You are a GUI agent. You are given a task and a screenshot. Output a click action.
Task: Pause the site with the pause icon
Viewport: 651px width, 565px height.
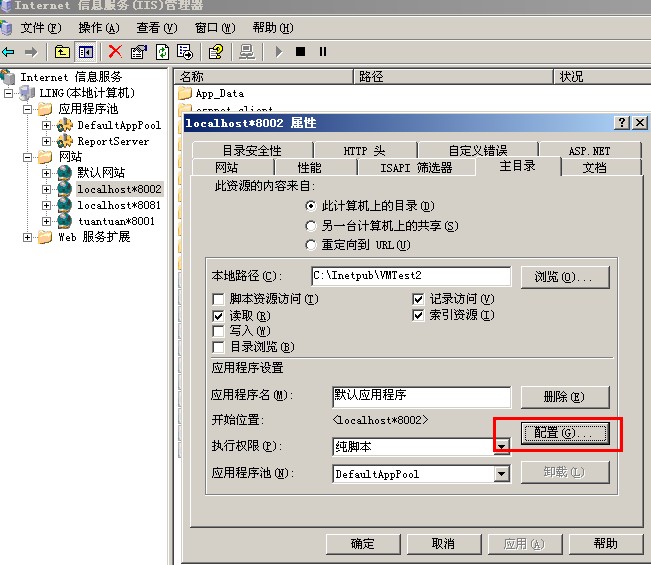click(323, 52)
